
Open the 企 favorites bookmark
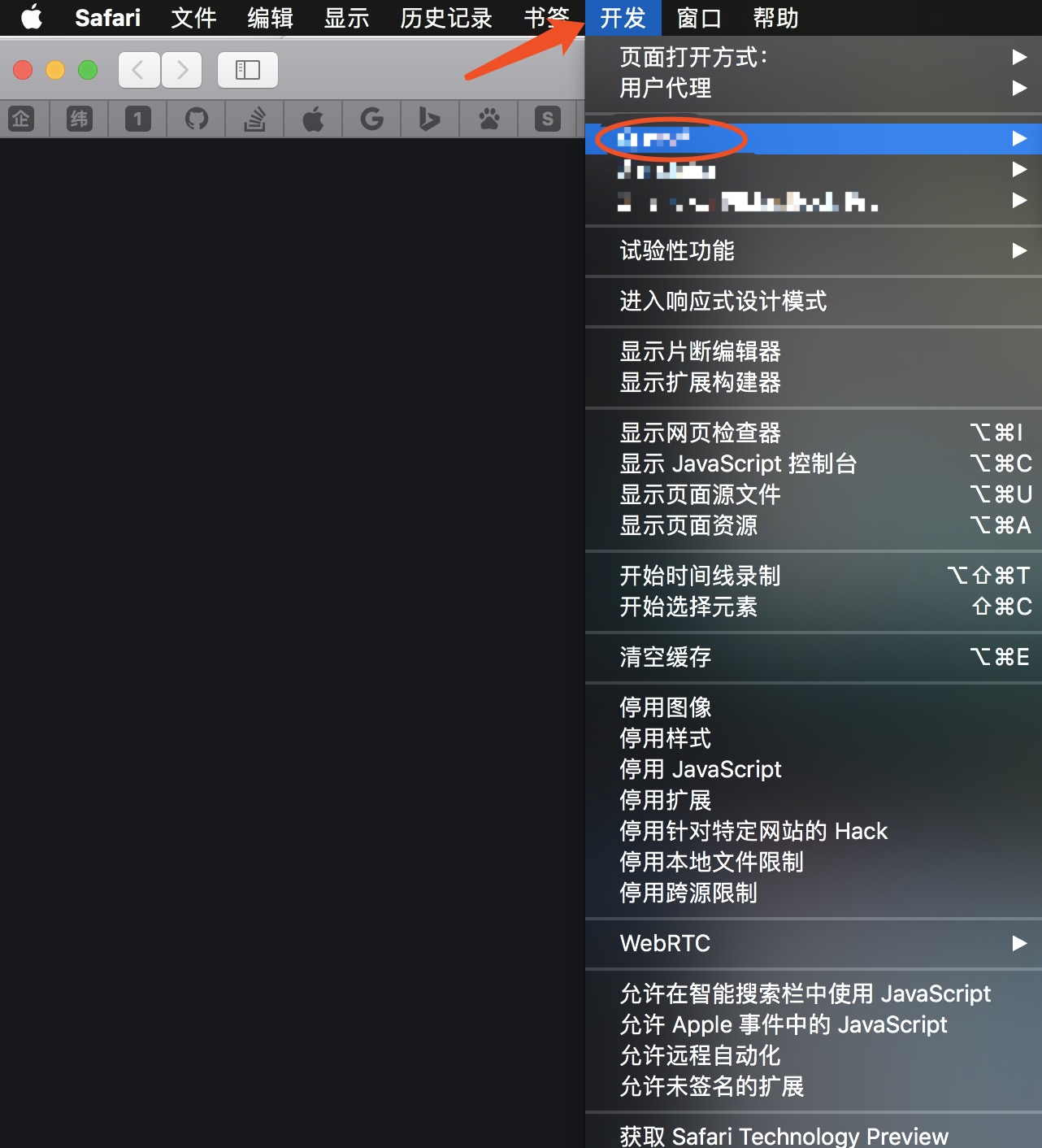click(21, 120)
